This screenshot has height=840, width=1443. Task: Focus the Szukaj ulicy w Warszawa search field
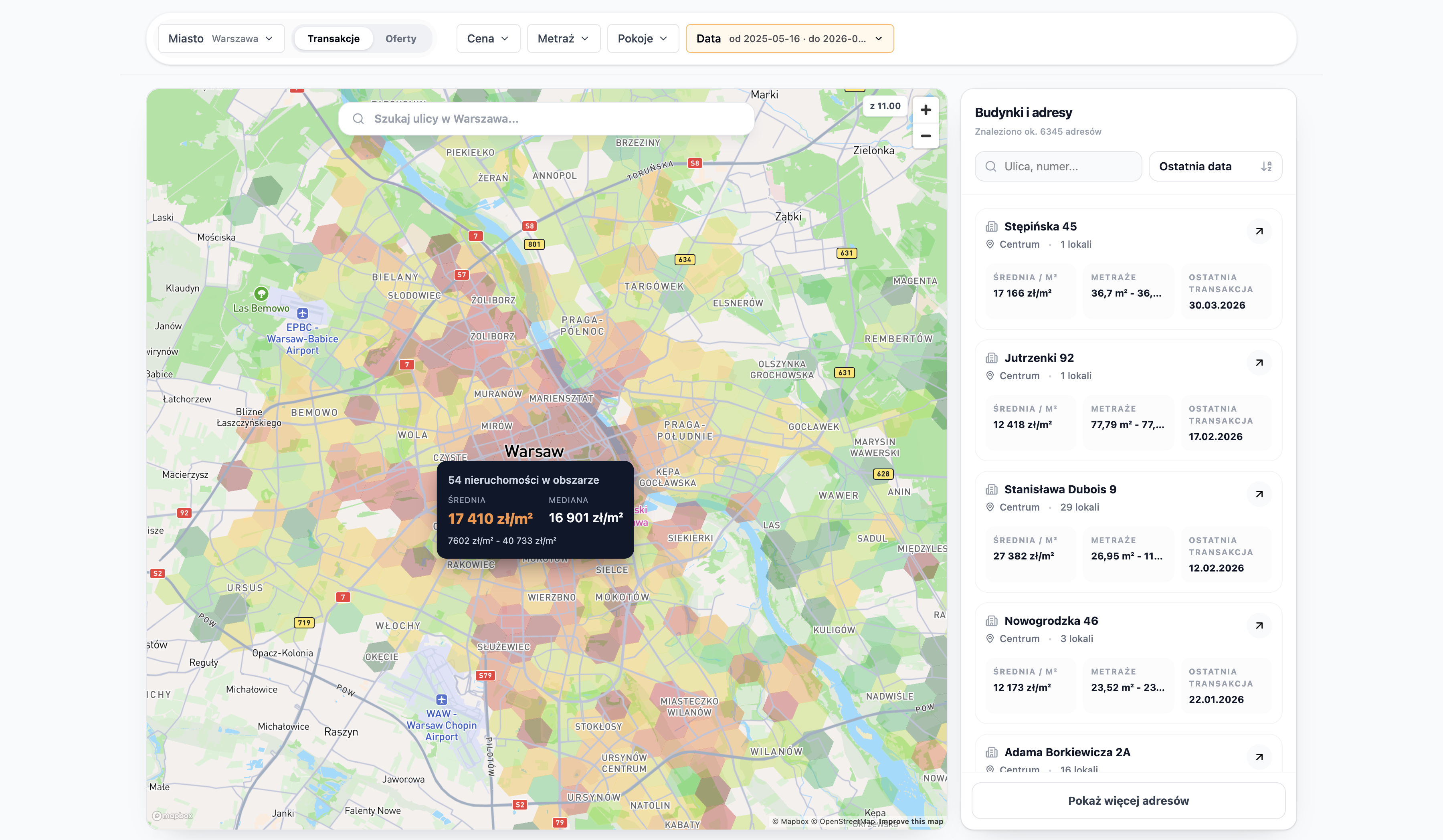point(546,119)
